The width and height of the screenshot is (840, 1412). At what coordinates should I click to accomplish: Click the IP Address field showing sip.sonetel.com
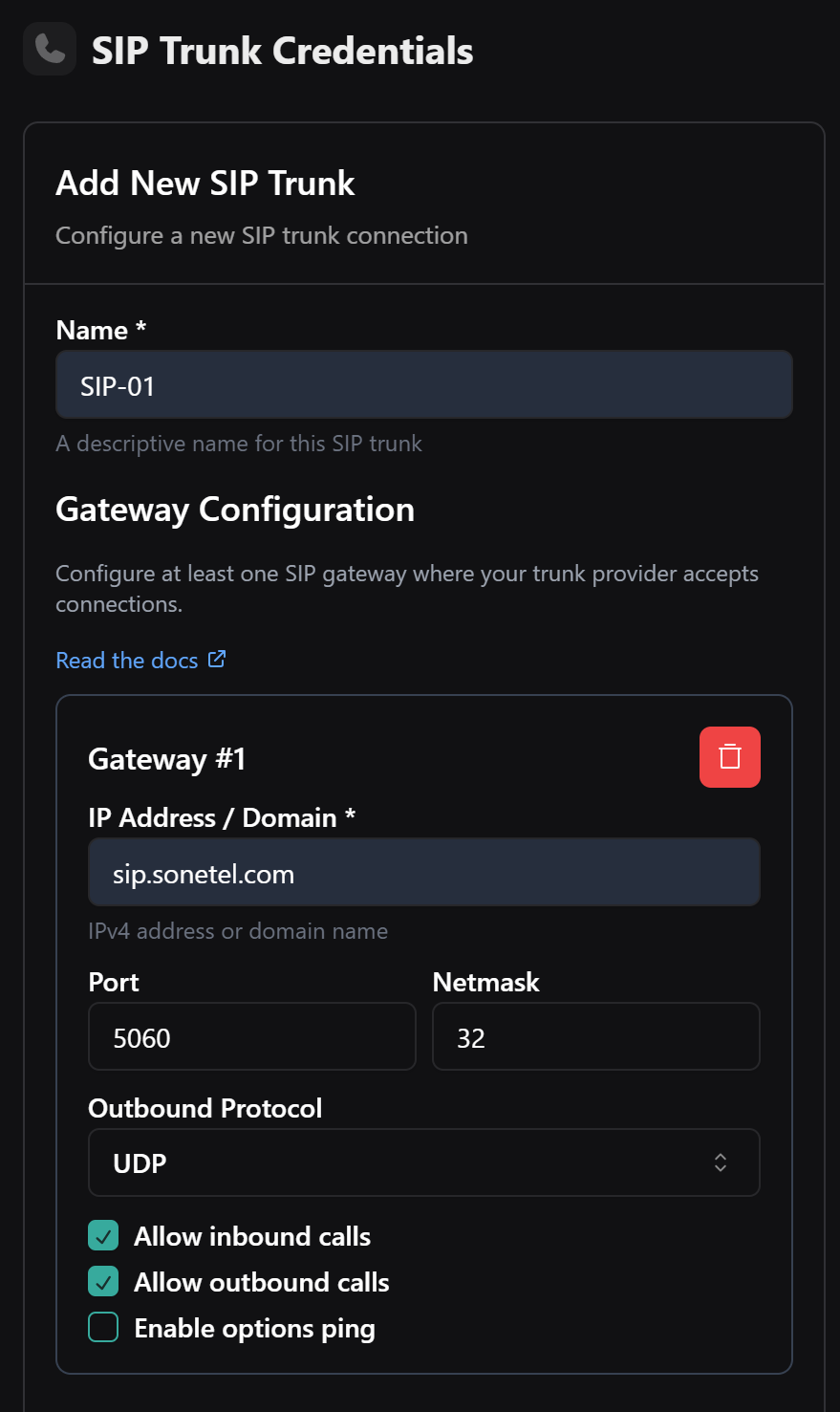[x=423, y=873]
